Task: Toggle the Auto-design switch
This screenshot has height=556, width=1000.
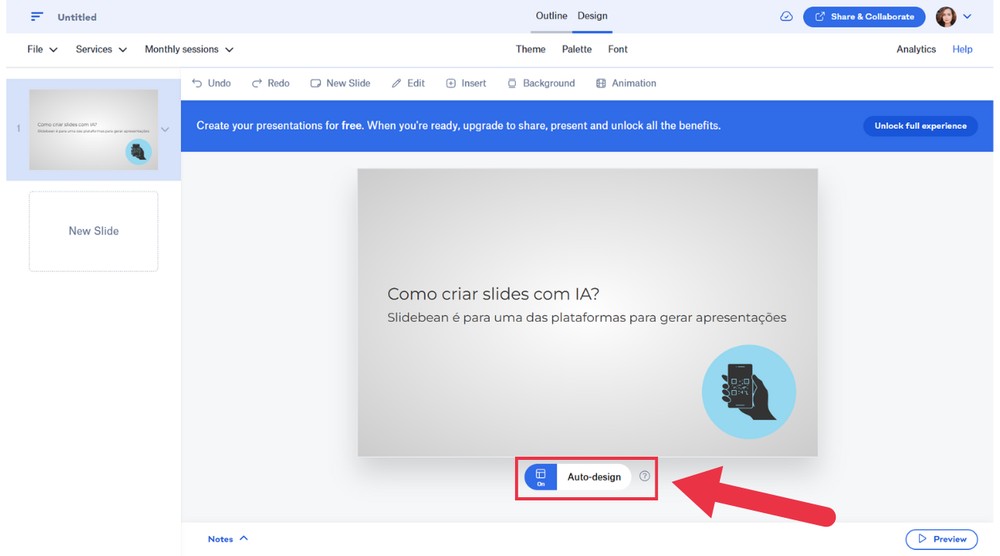Action: click(x=541, y=477)
